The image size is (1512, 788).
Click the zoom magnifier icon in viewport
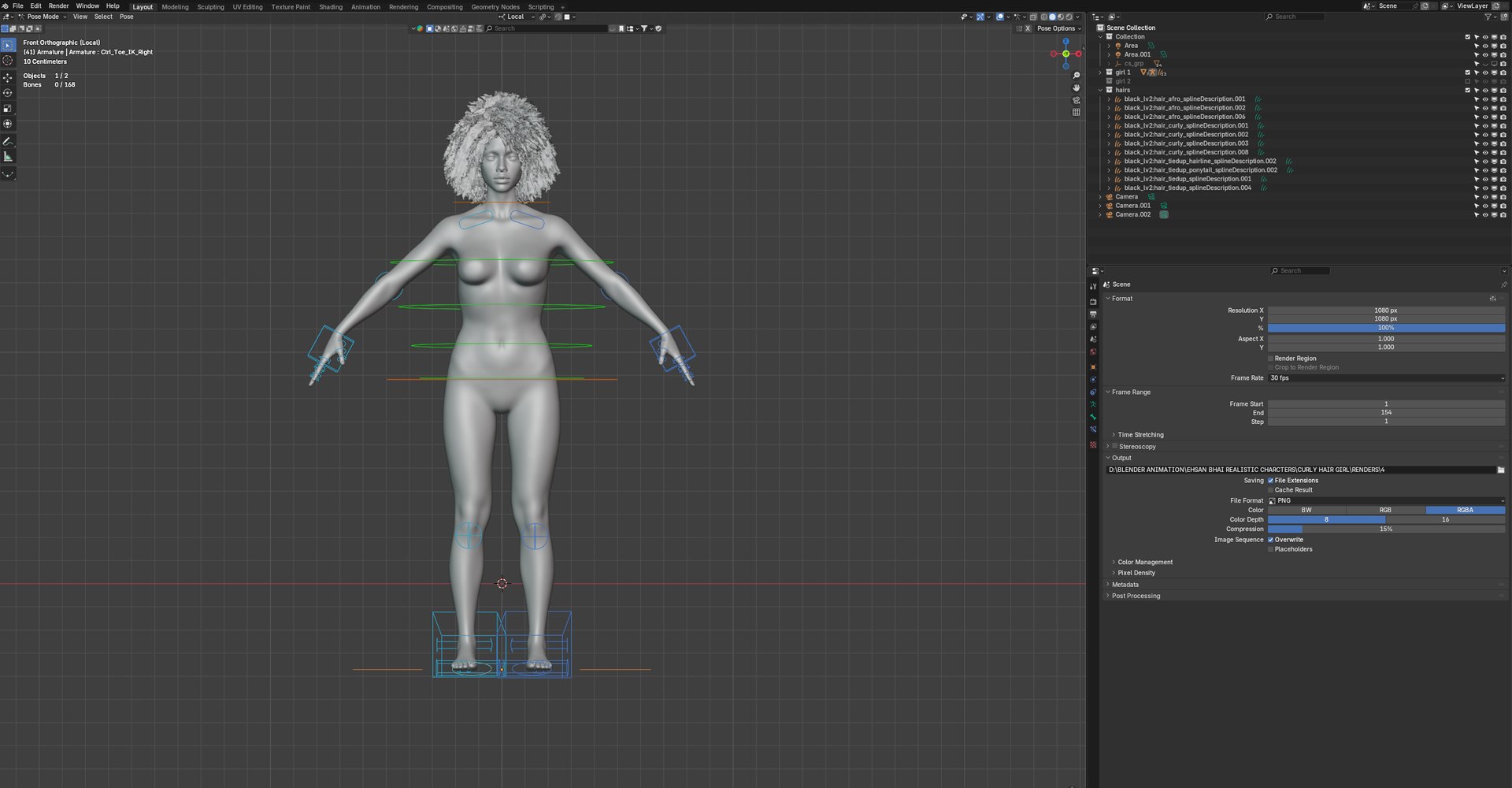[1077, 76]
